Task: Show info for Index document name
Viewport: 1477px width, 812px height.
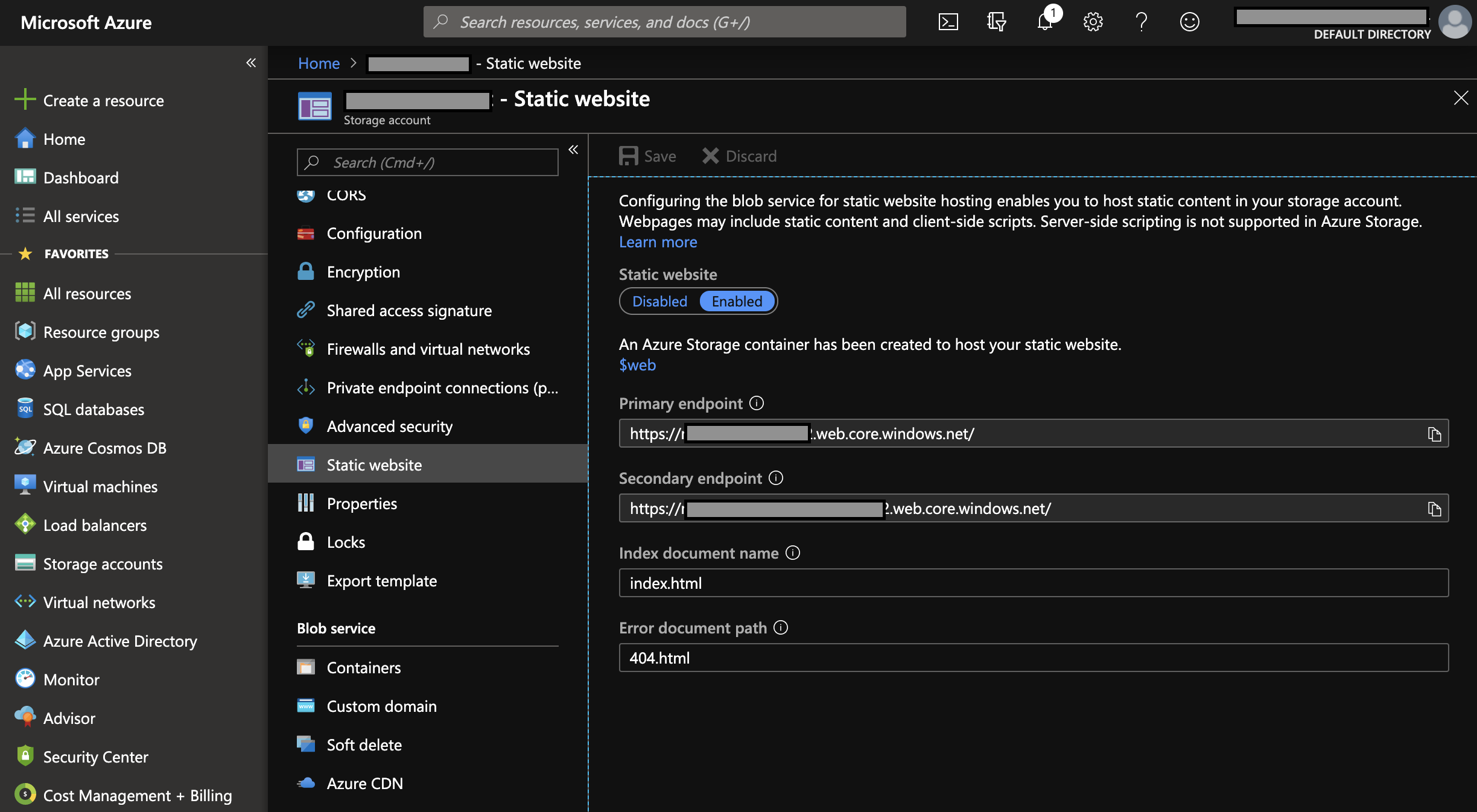Action: (x=793, y=553)
